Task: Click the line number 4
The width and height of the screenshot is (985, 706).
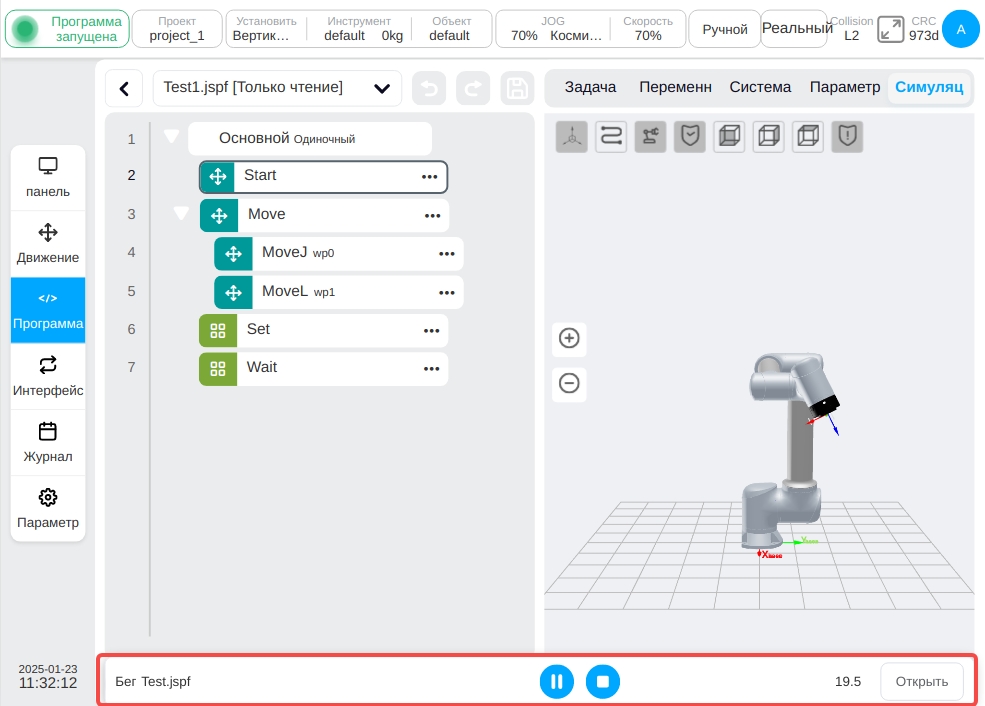Action: coord(131,253)
